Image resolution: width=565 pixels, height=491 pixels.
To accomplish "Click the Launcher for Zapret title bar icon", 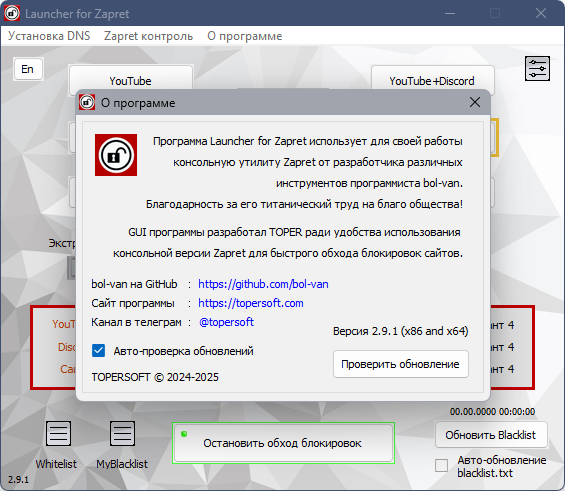I will [12, 13].
